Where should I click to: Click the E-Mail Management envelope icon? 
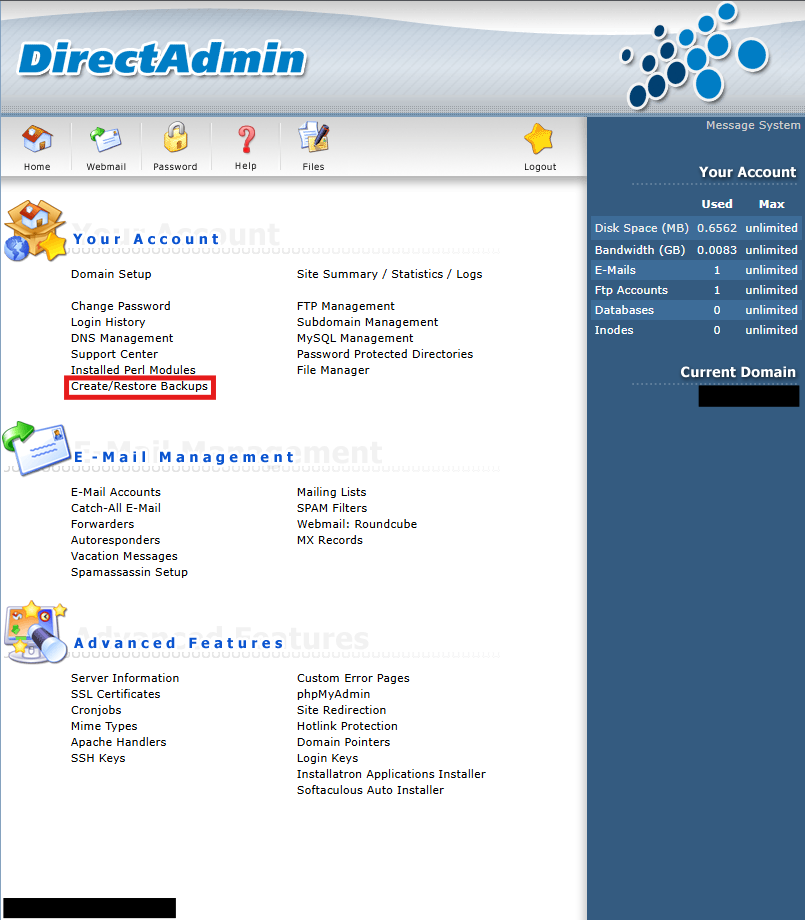coord(36,448)
